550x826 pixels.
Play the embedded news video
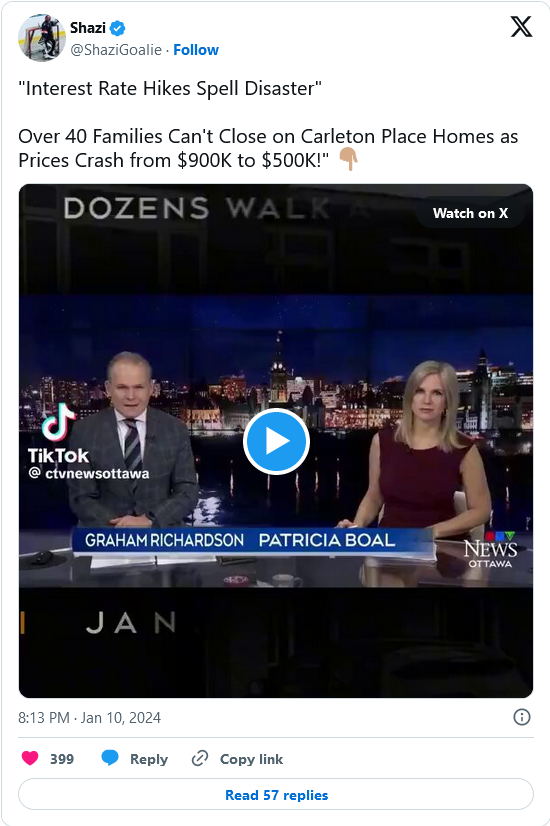(x=276, y=441)
